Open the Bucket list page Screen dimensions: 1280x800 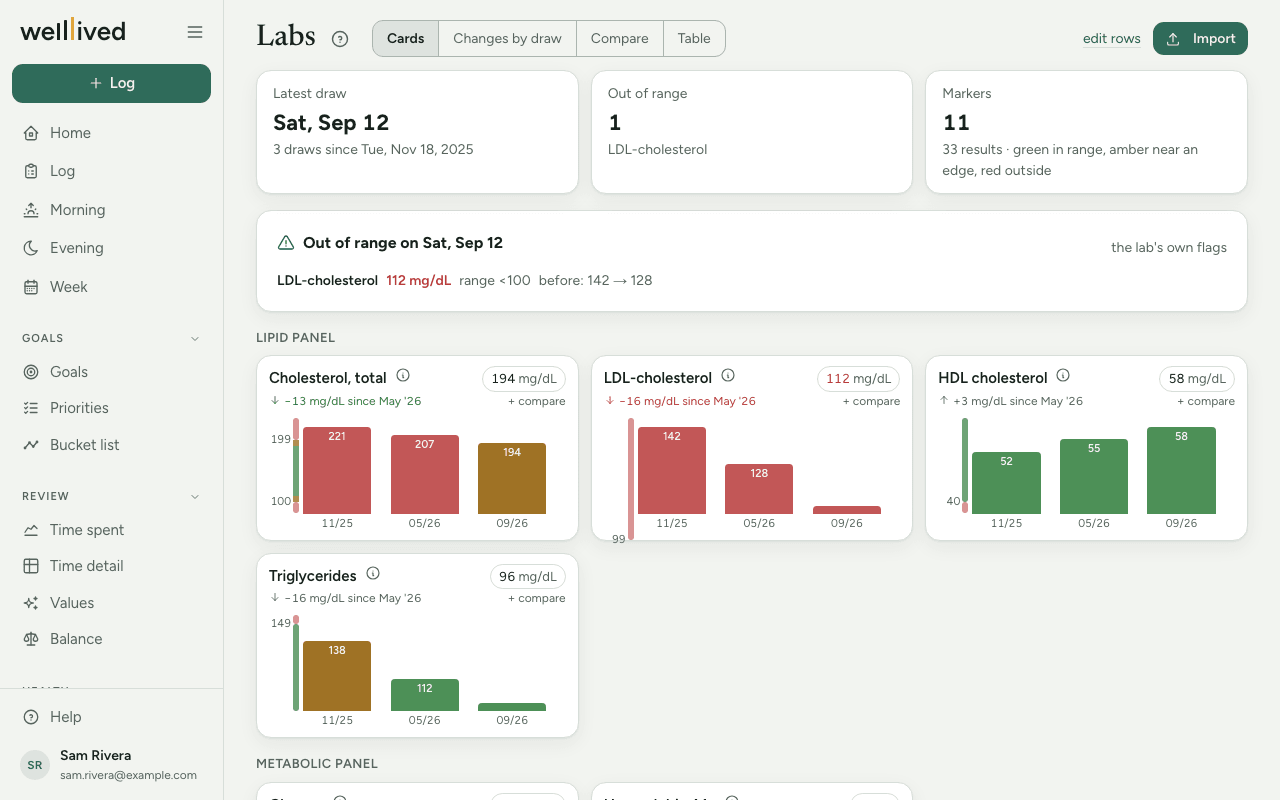point(111,445)
